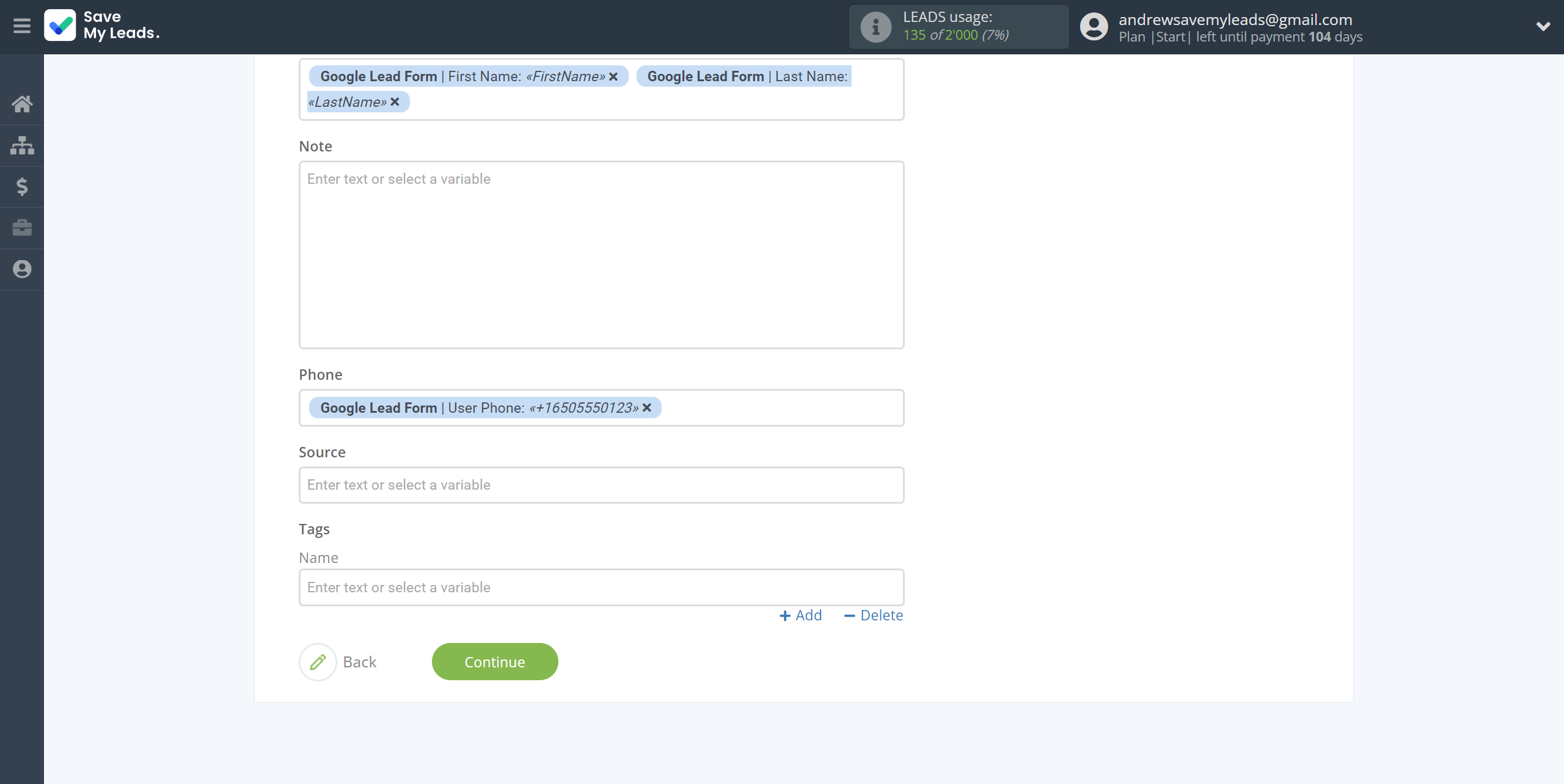
Task: Remove the User Phone variable tag
Action: pyautogui.click(x=647, y=408)
